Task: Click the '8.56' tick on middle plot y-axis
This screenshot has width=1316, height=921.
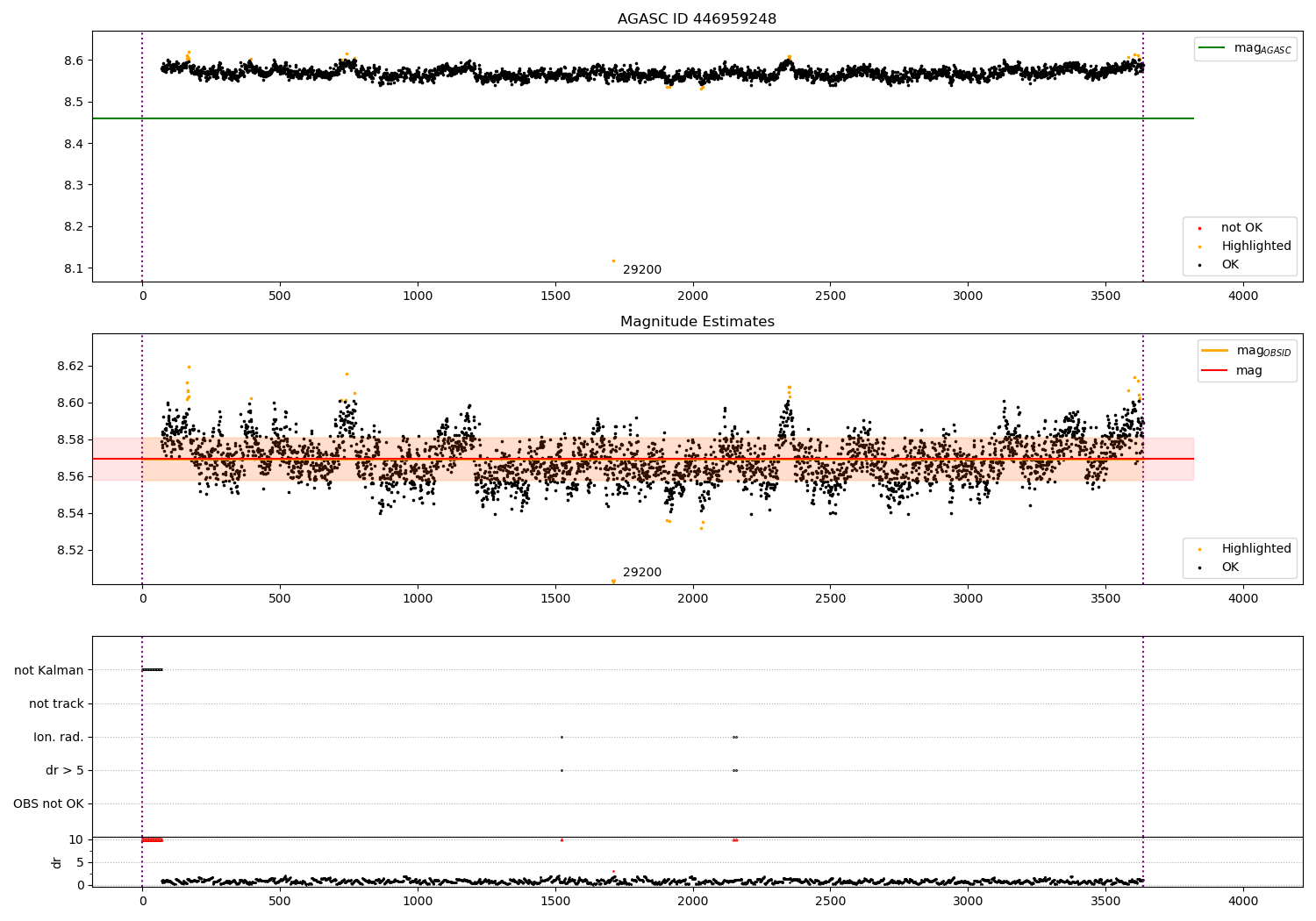Action: point(70,477)
